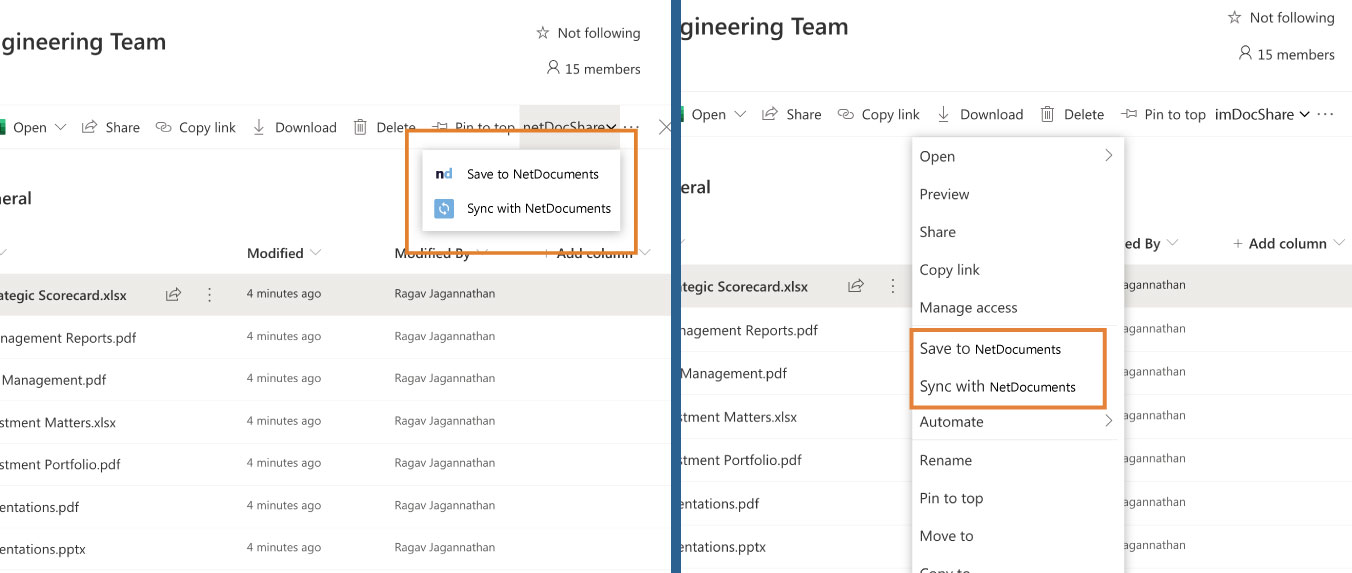Screen dimensions: 1352x573
Task: Select Save to NetDocuments in context menu
Action: click(990, 348)
